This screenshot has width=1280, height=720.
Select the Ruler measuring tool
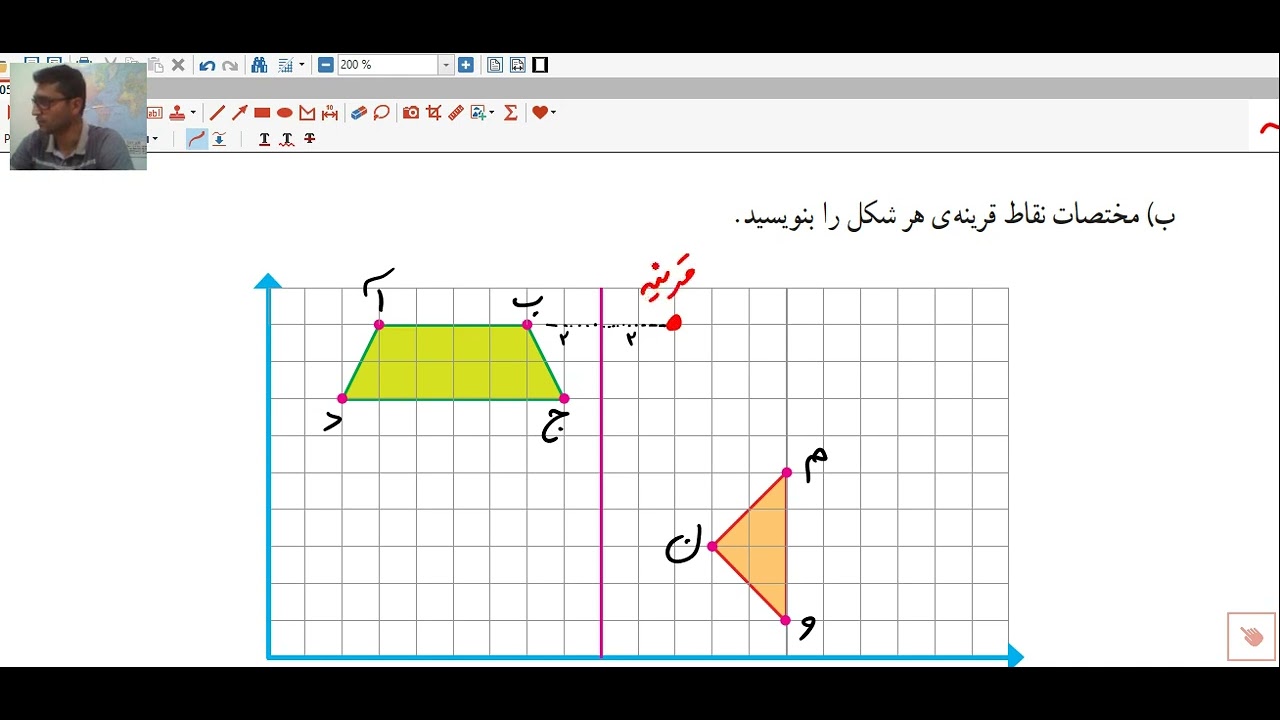point(456,113)
